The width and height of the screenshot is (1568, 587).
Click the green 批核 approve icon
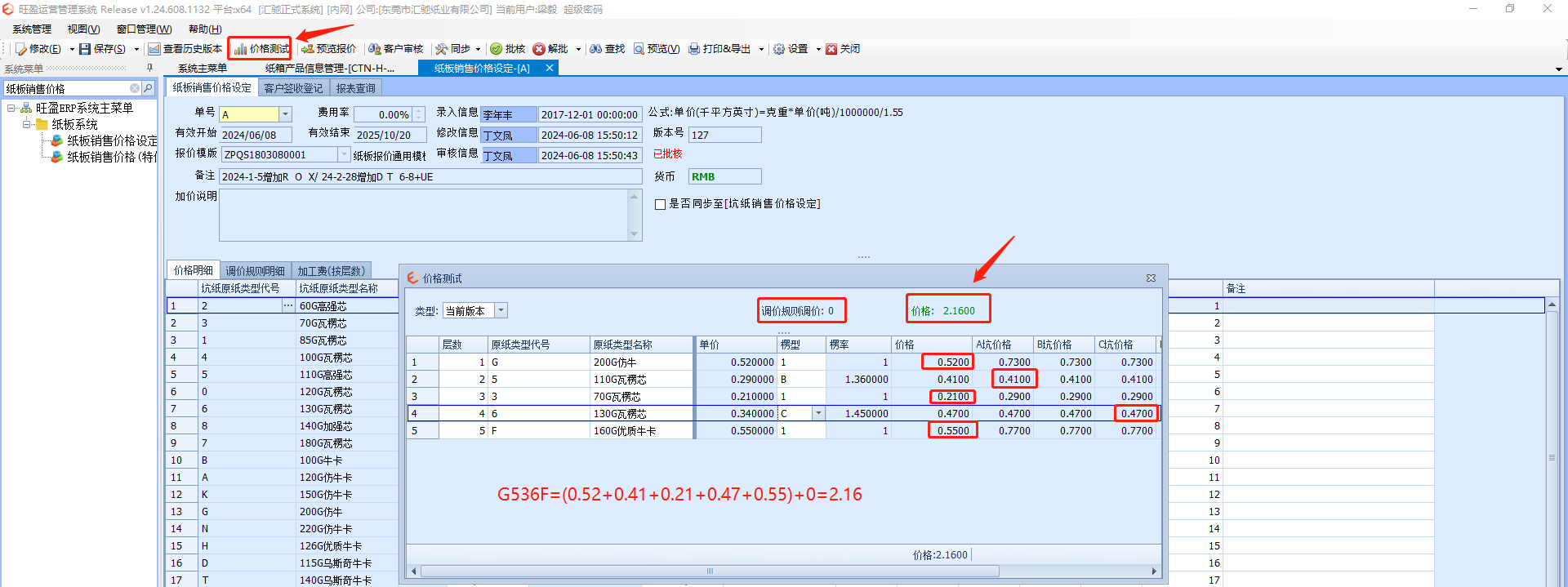pyautogui.click(x=496, y=49)
